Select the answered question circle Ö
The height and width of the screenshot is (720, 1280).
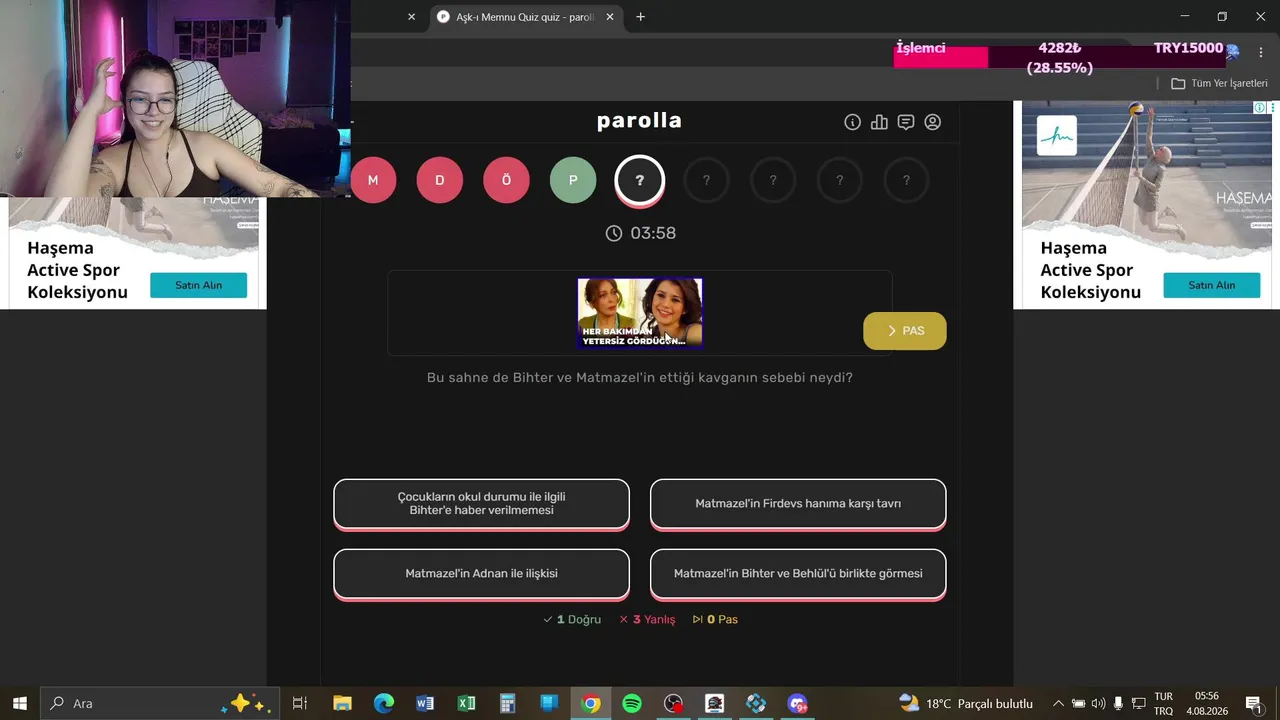pos(506,180)
